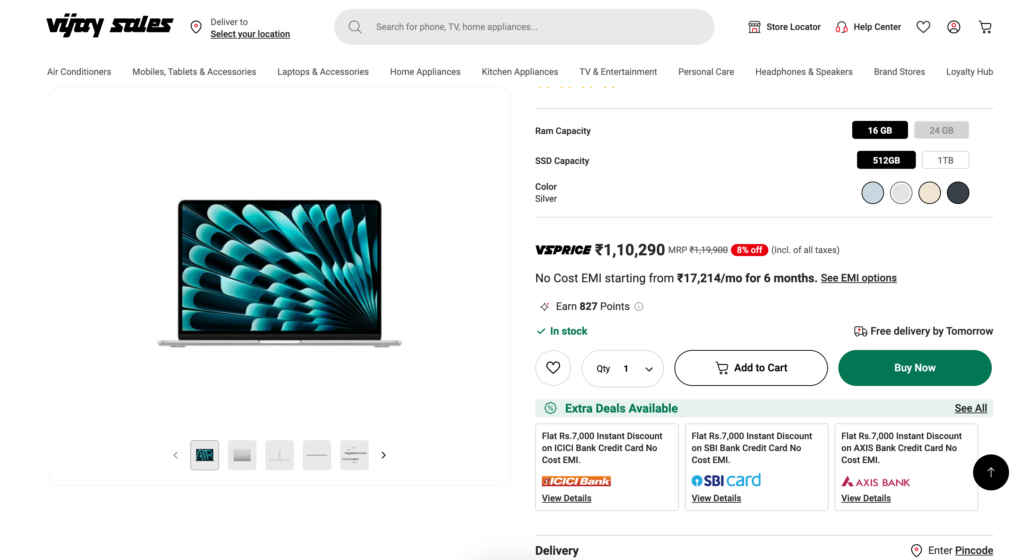Expand See EMI options

pos(858,278)
